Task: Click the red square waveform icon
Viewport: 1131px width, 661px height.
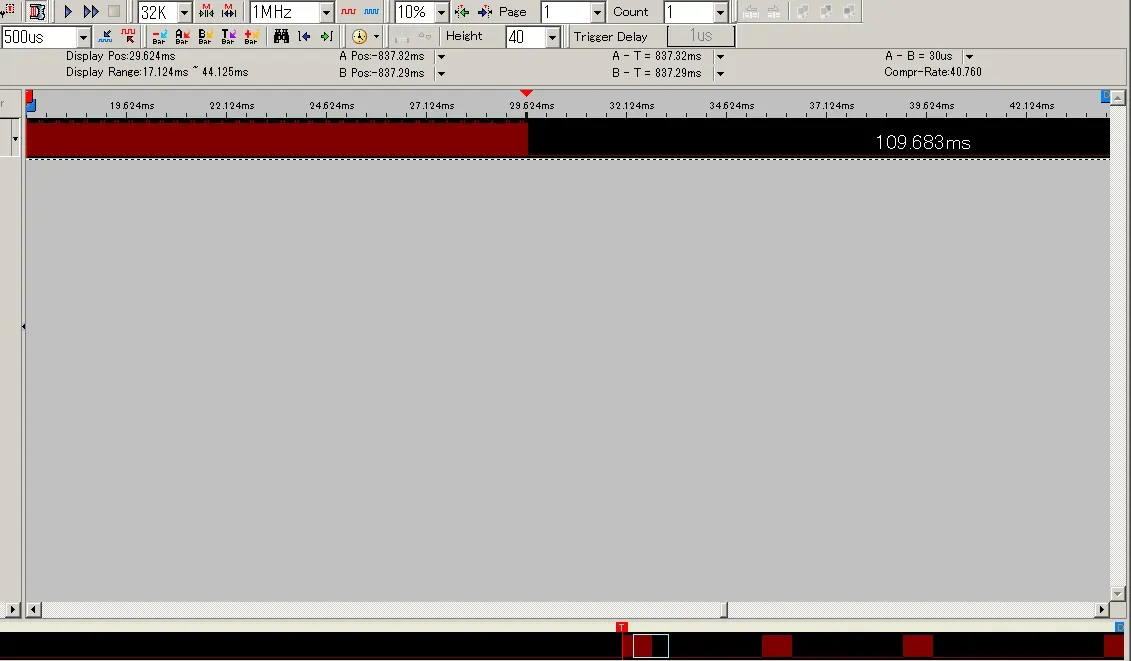Action: tap(348, 12)
